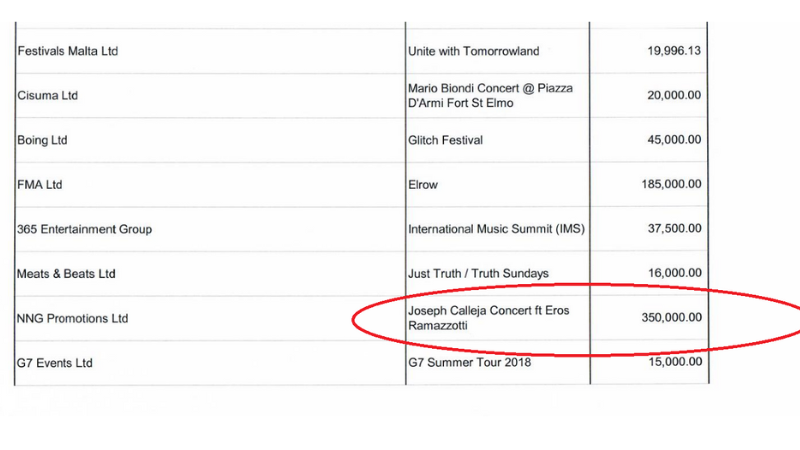Click the G7 Summer Tour 2018 entry
The image size is (800, 450).
pyautogui.click(x=469, y=362)
